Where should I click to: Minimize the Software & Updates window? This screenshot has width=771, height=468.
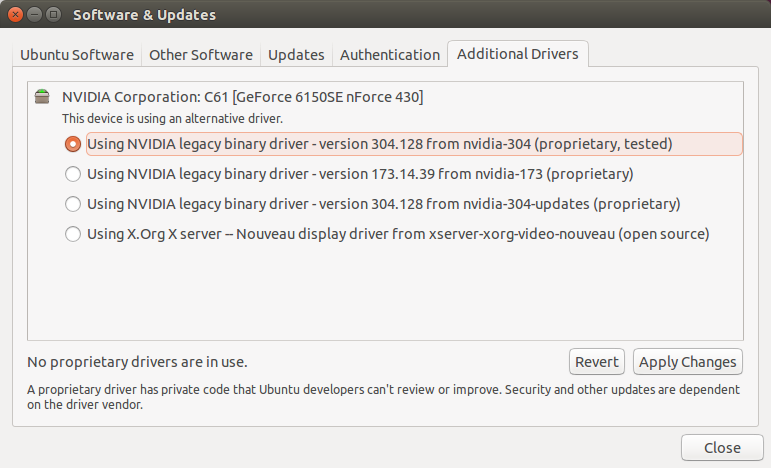34,14
